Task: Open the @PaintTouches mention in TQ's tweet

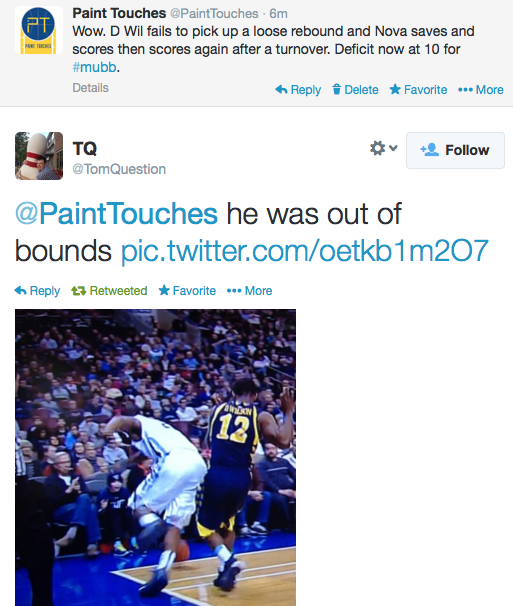Action: pyautogui.click(x=116, y=213)
